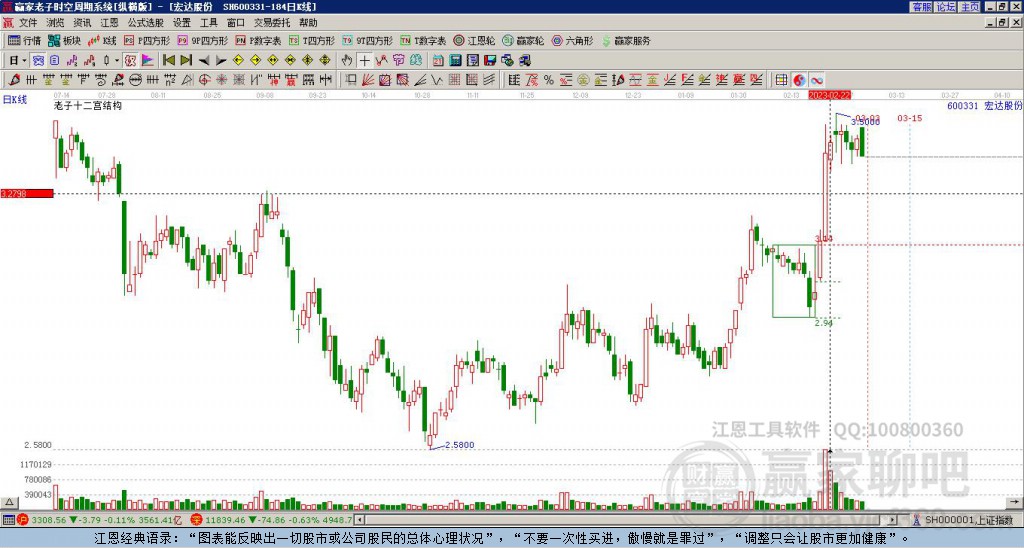Viewport: 1024px width, 548px height.
Task: Click the bottom horizontal scrollbar track
Action: point(627,520)
